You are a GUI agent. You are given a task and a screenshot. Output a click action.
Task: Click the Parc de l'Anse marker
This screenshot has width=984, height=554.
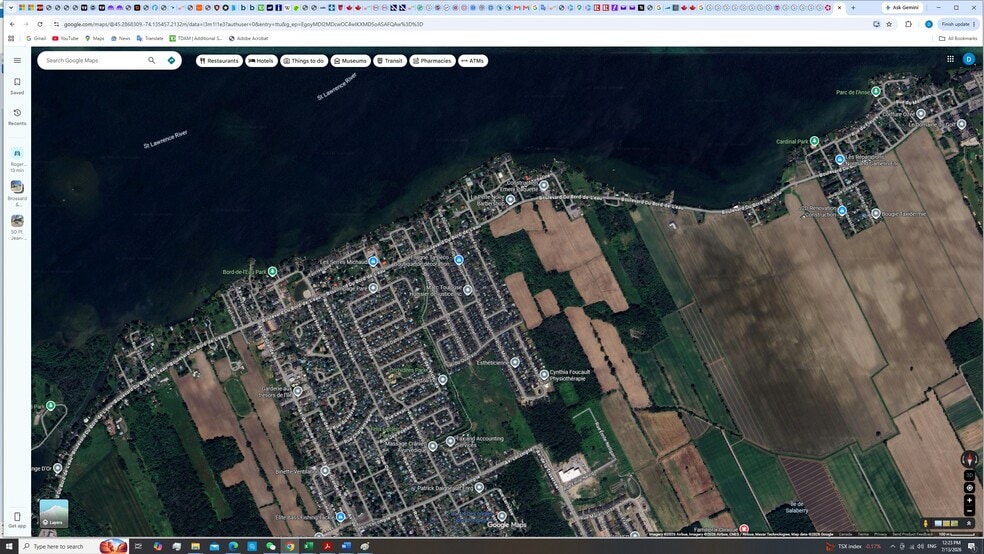click(x=875, y=92)
